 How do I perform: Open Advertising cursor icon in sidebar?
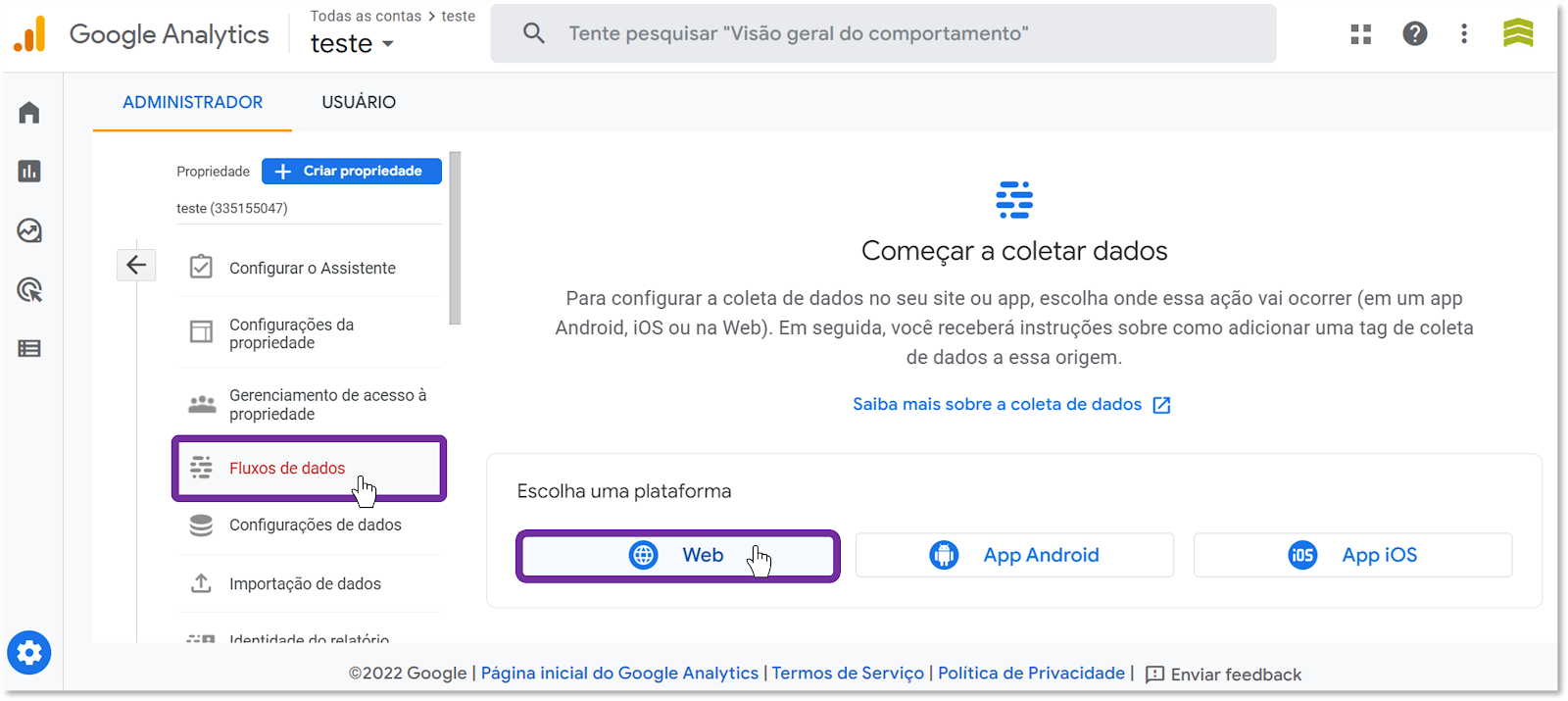point(29,289)
